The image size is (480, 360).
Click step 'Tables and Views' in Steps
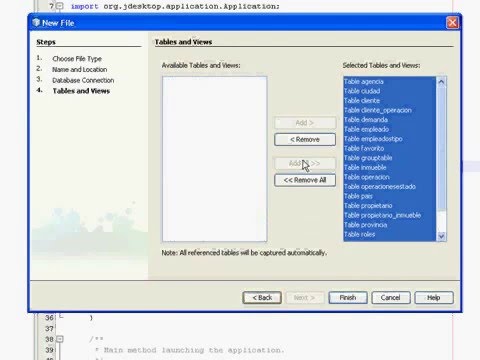coord(81,91)
